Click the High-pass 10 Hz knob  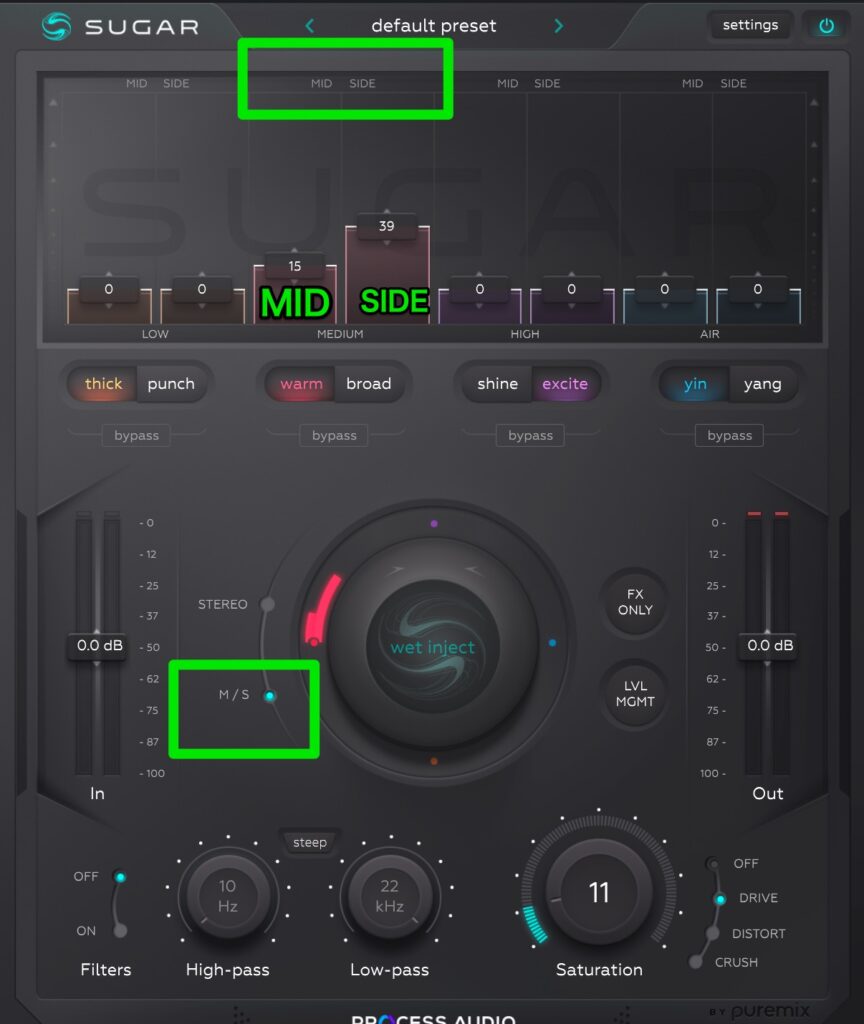coord(228,895)
